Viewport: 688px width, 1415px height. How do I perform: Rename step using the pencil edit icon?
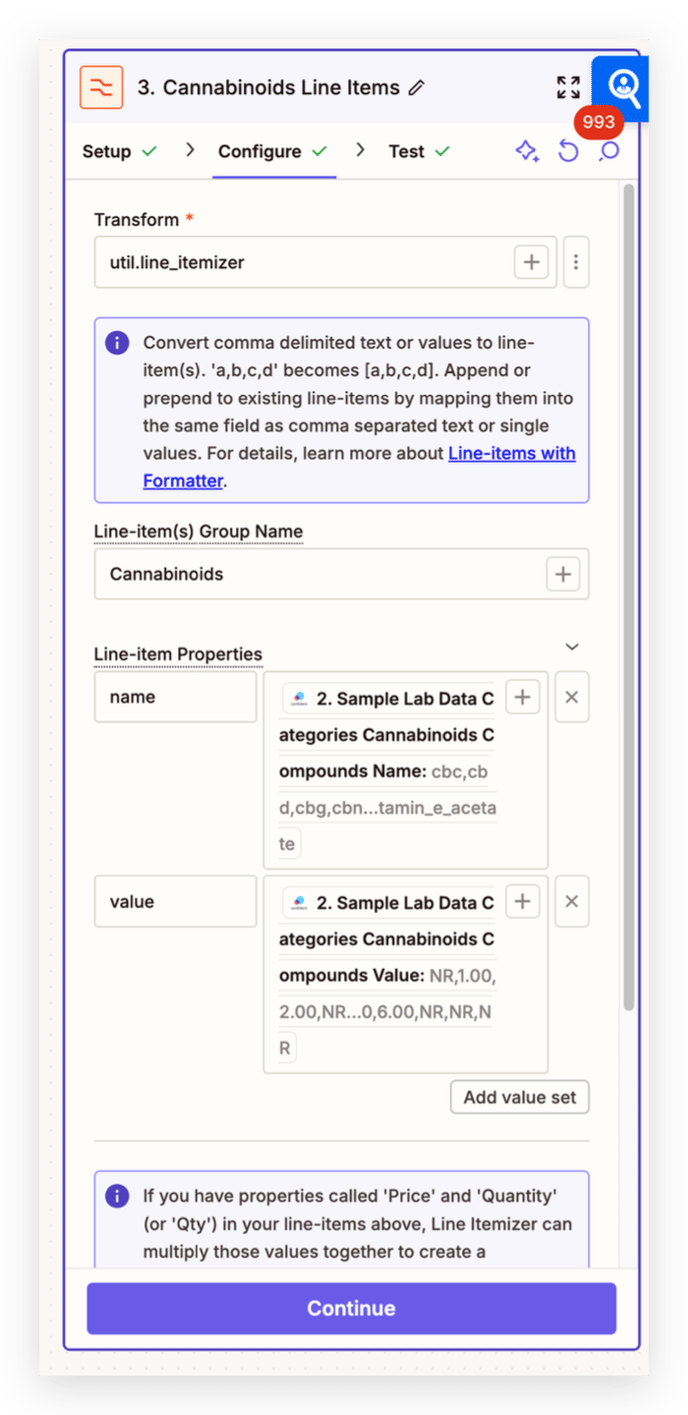tap(417, 88)
